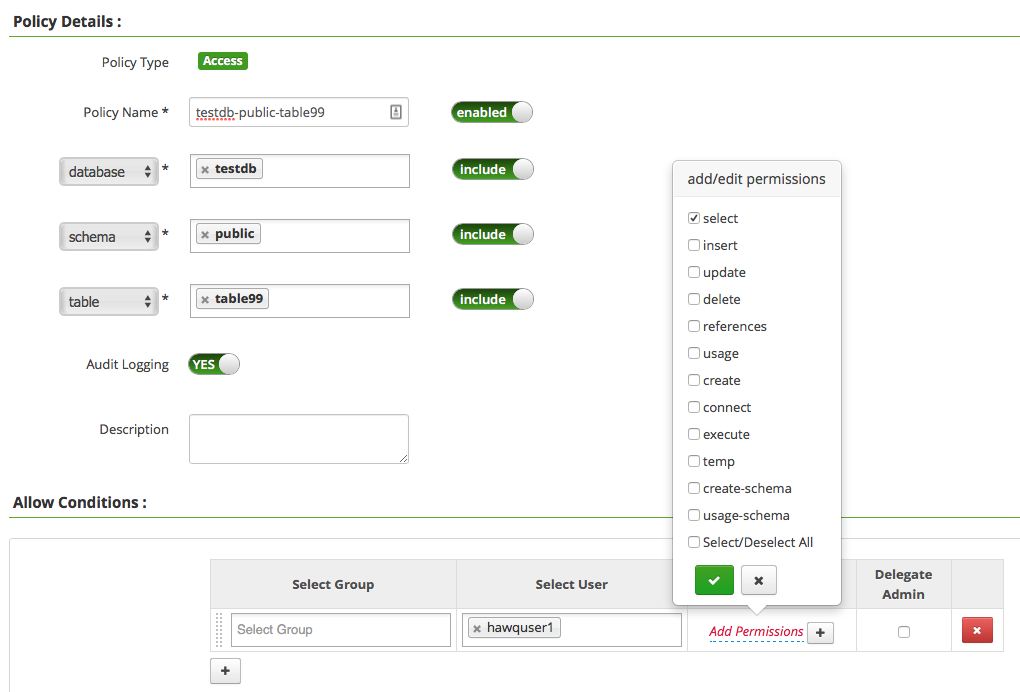Viewport: 1020px width, 692px height.
Task: Enable the Delegate Admin checkbox
Action: point(904,632)
